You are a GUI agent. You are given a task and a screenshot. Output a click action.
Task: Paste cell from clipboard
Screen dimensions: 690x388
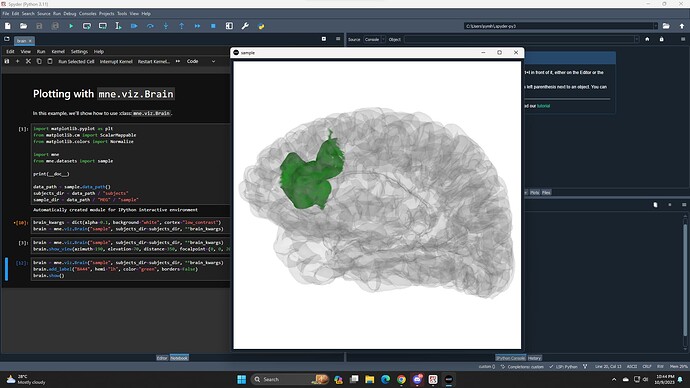[x=50, y=62]
